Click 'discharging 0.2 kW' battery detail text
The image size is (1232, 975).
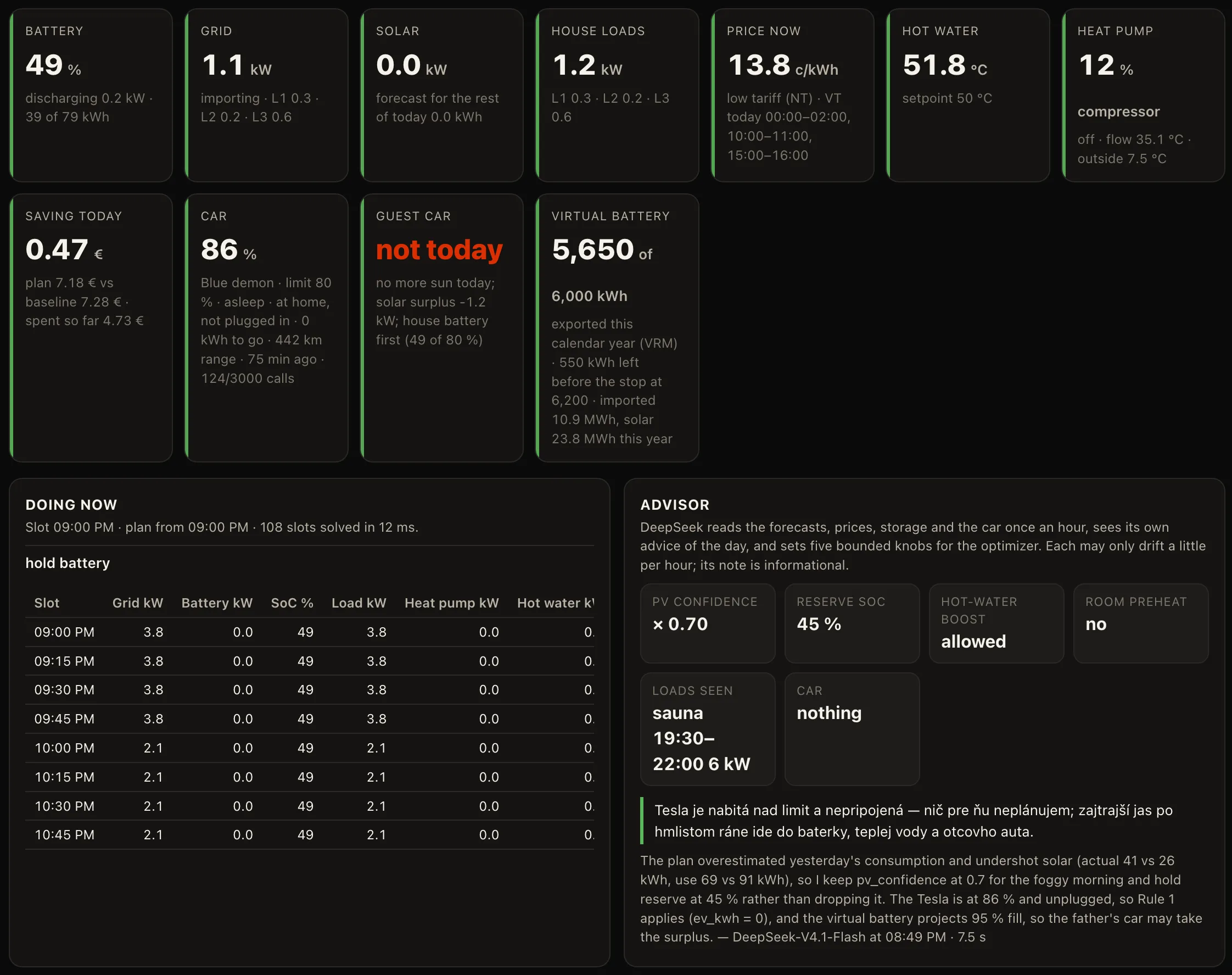coord(85,98)
